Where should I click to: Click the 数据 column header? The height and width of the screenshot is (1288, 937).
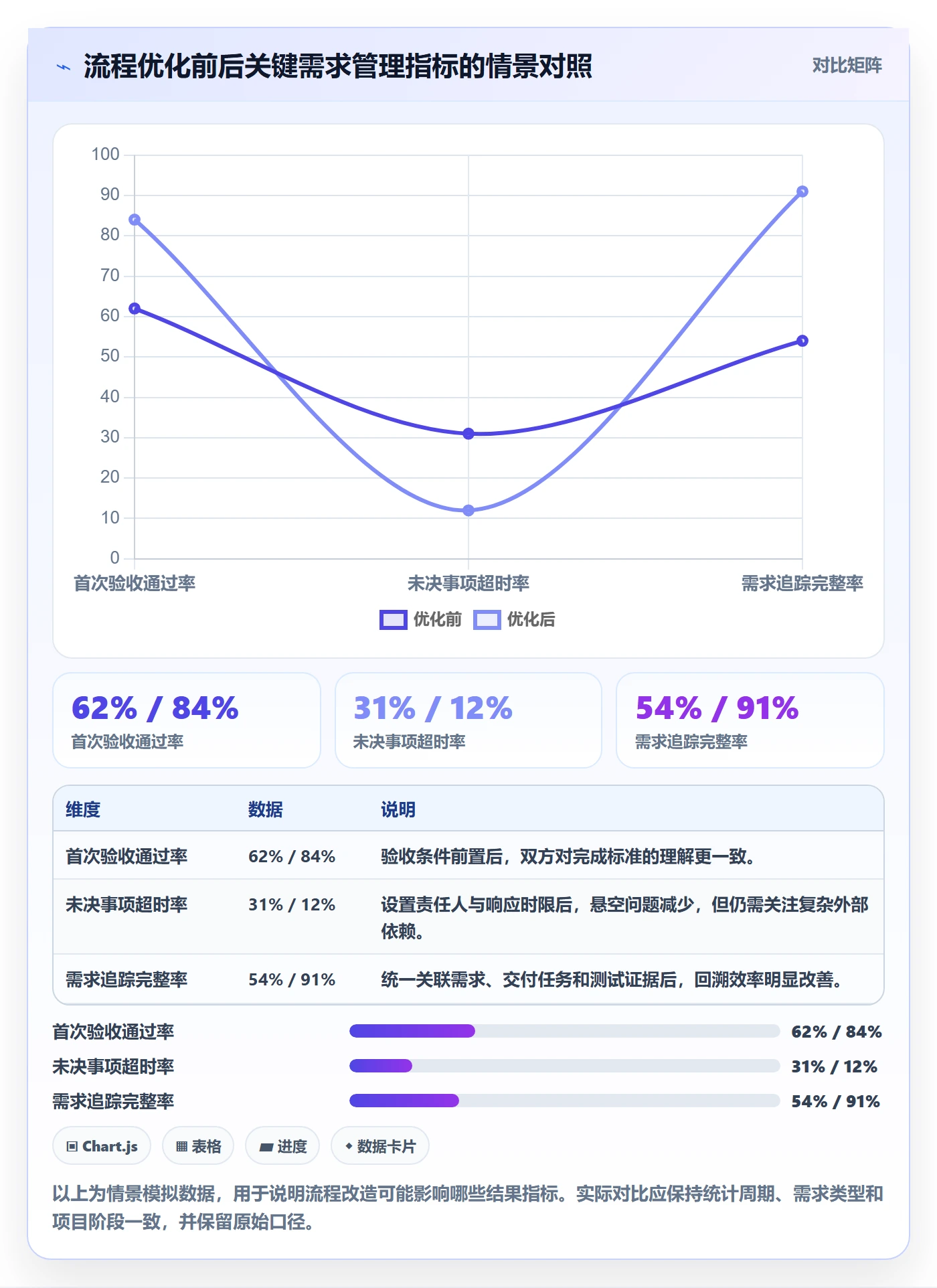click(x=266, y=809)
